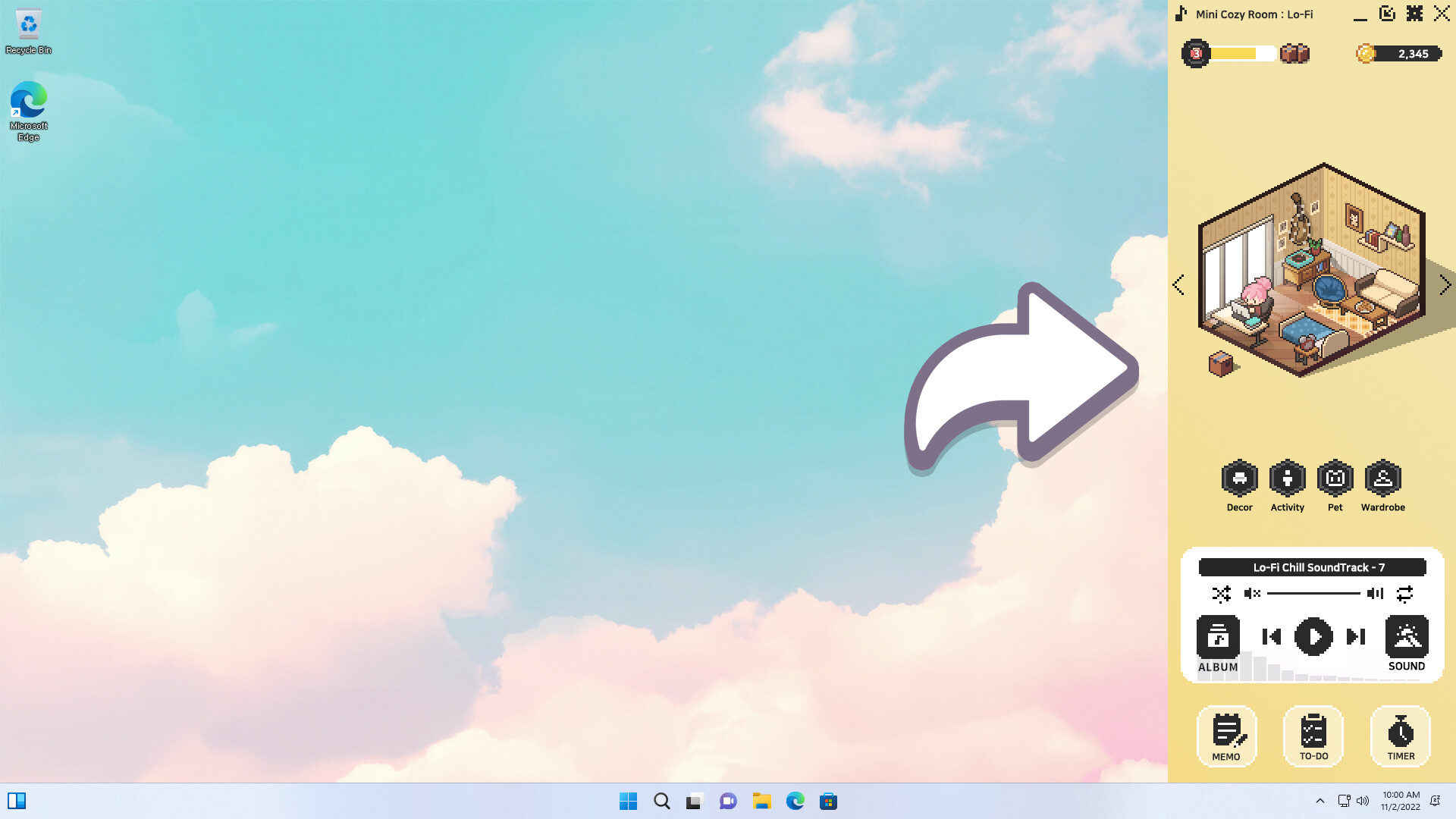
Task: Skip to the next track
Action: (x=1354, y=637)
